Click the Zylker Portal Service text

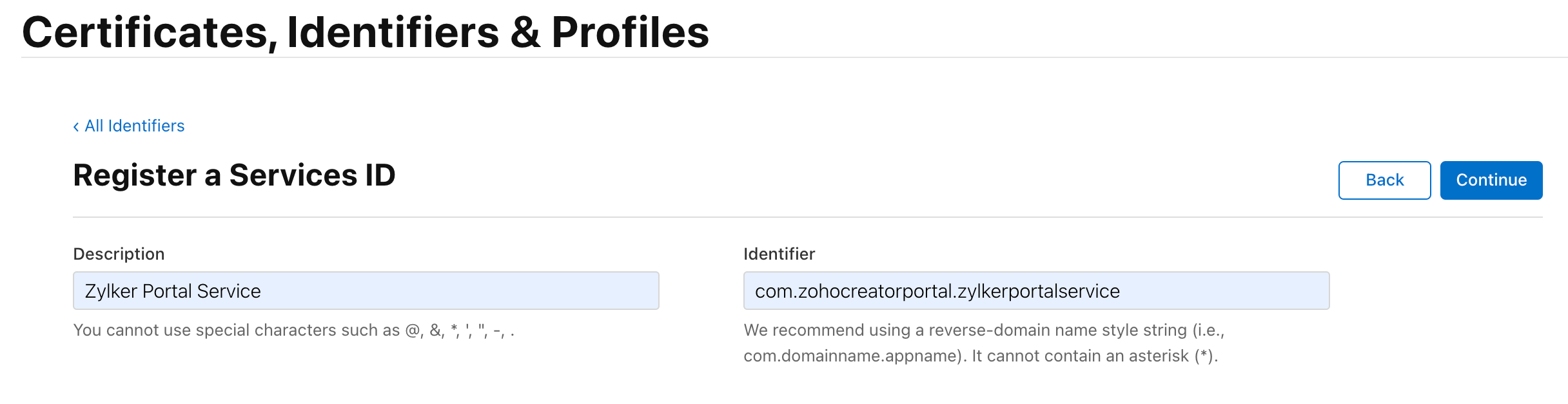173,291
